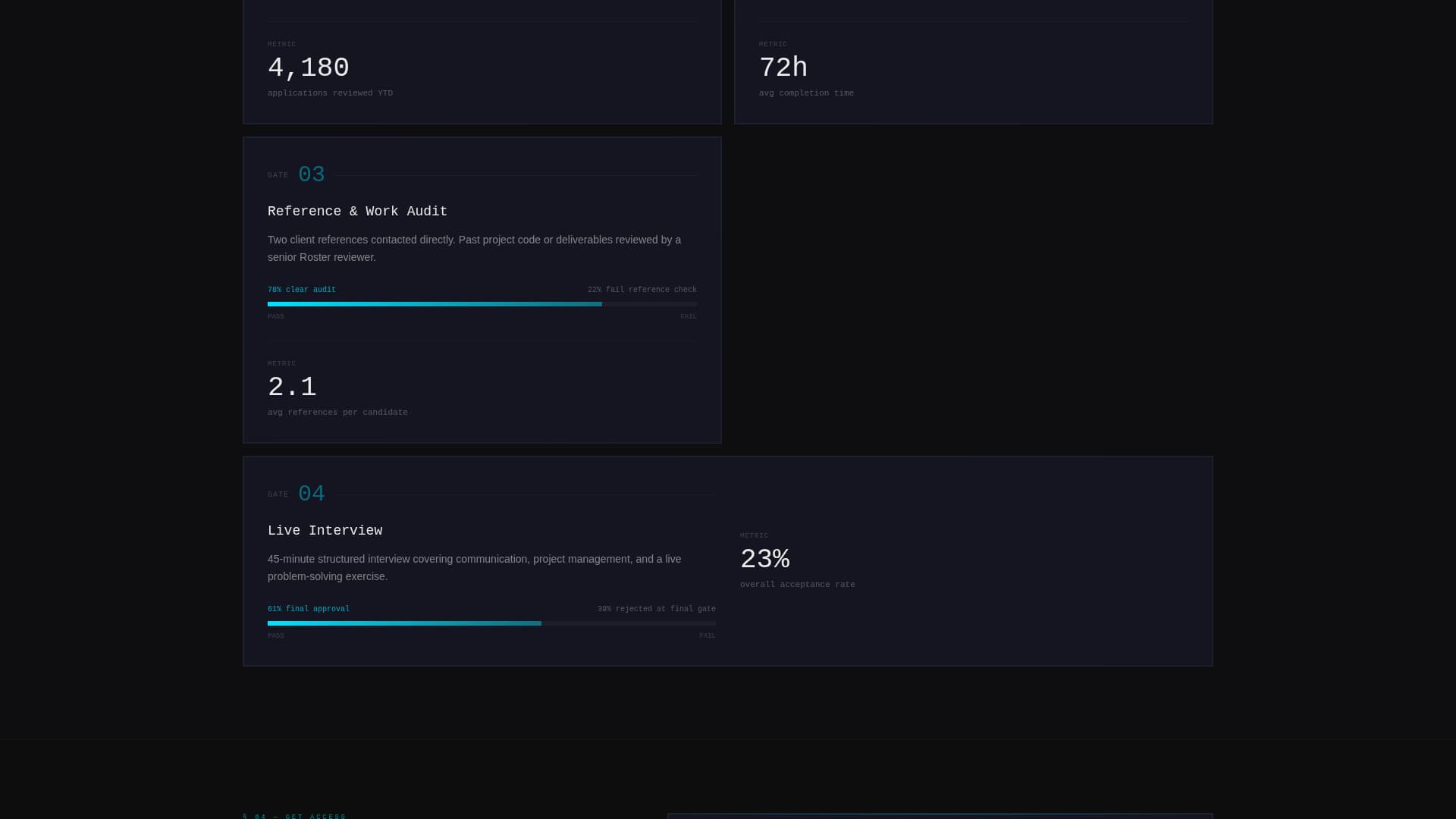
Task: Click the § 04 Get Access section label
Action: pyautogui.click(x=294, y=816)
